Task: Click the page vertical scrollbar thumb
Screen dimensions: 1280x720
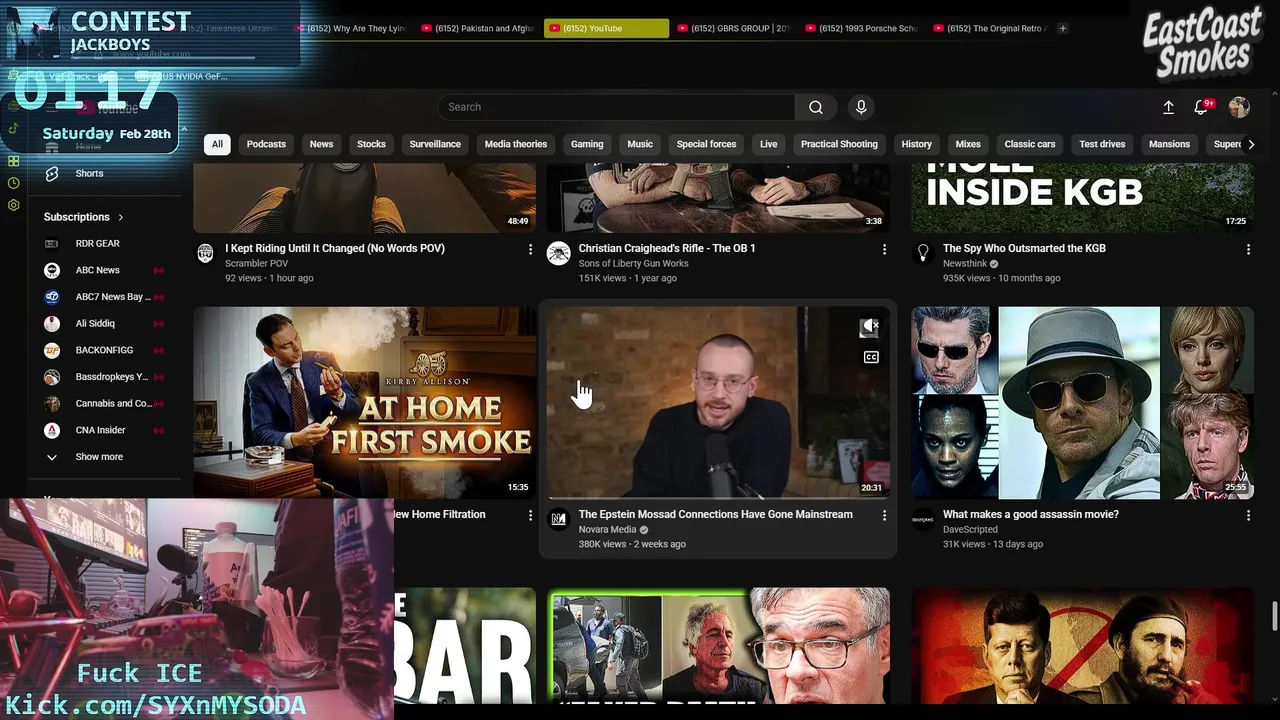Action: 1274,616
